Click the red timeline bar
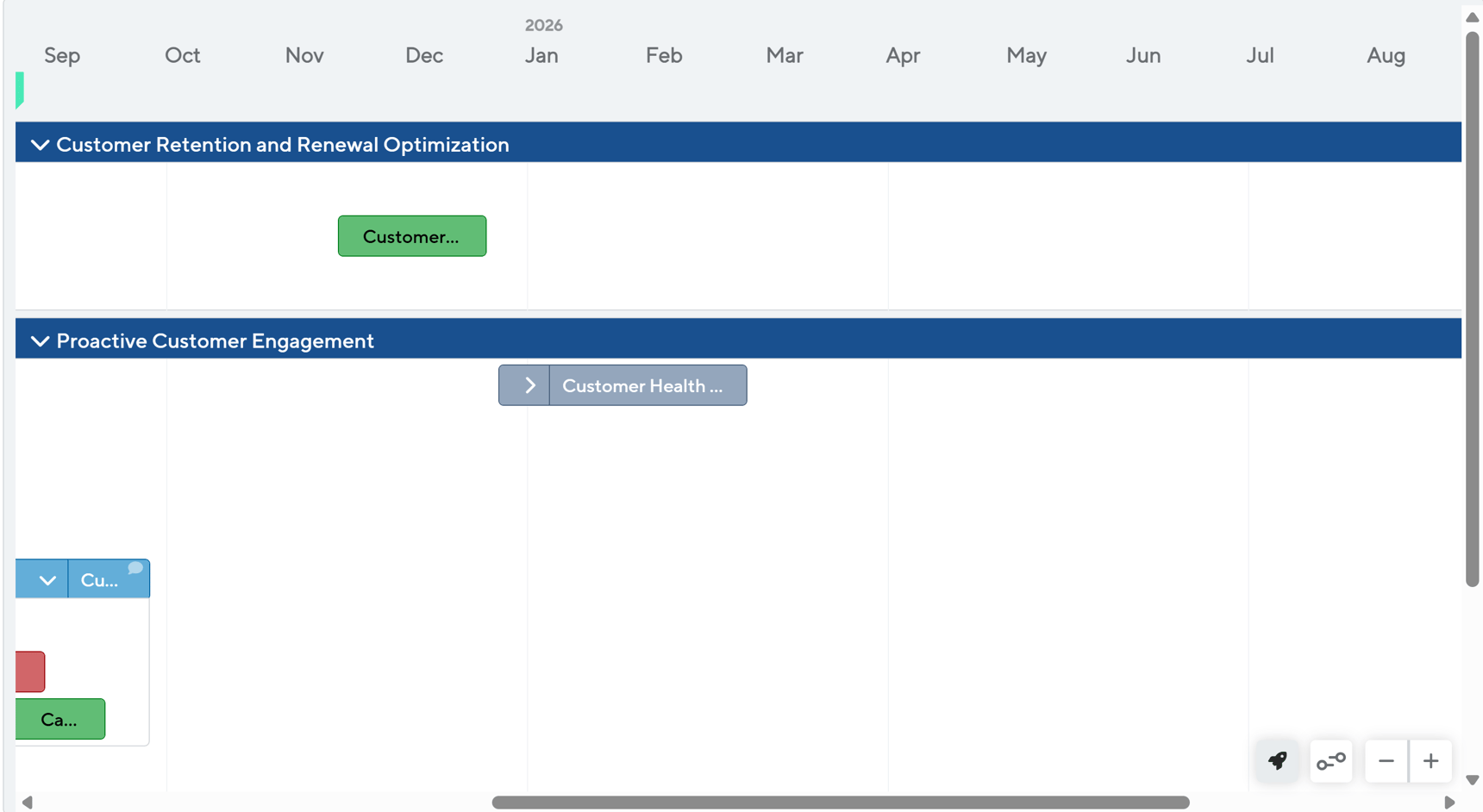Viewport: 1483px width, 812px height. [30, 671]
